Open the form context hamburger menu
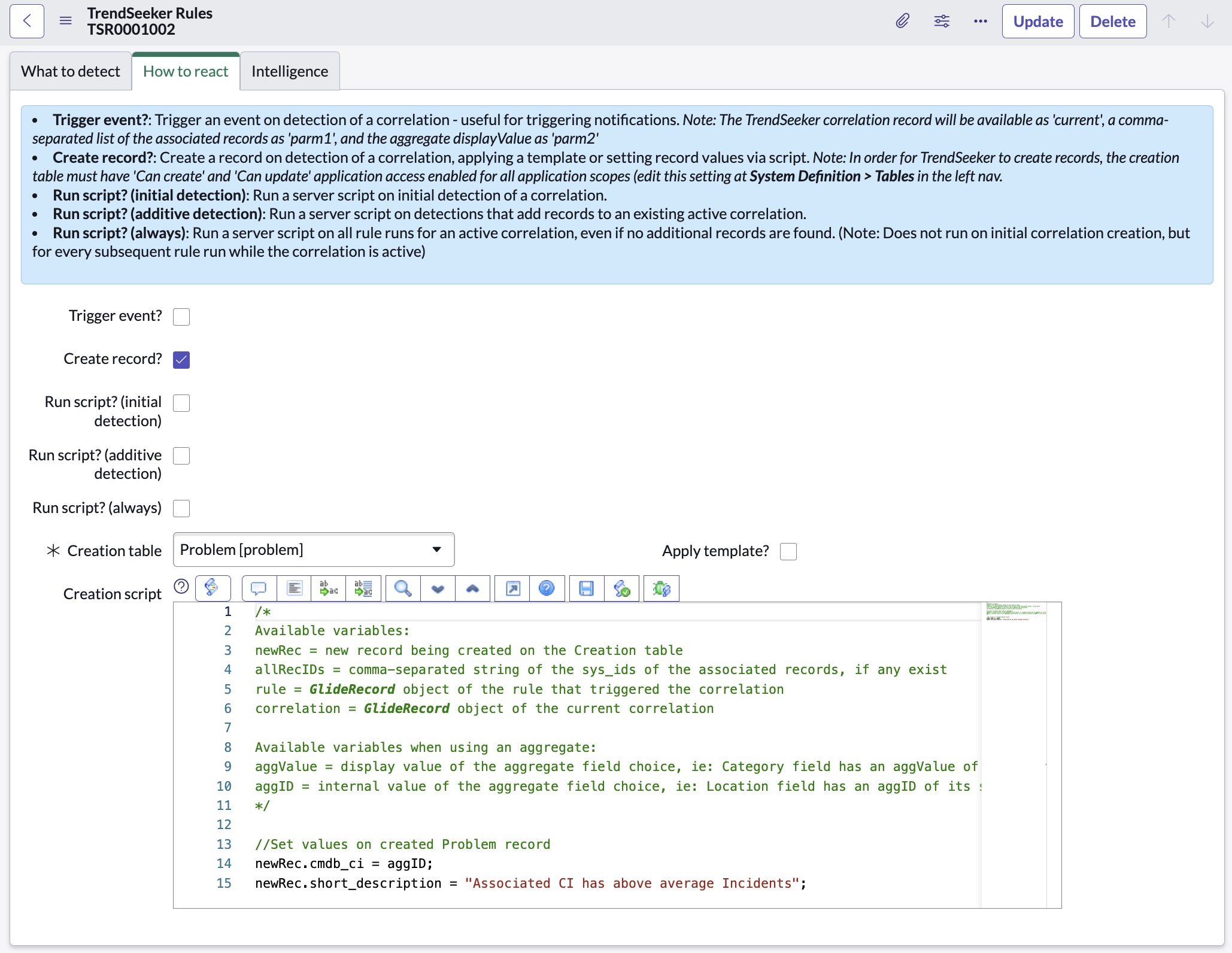The height and width of the screenshot is (953, 1232). pos(66,21)
